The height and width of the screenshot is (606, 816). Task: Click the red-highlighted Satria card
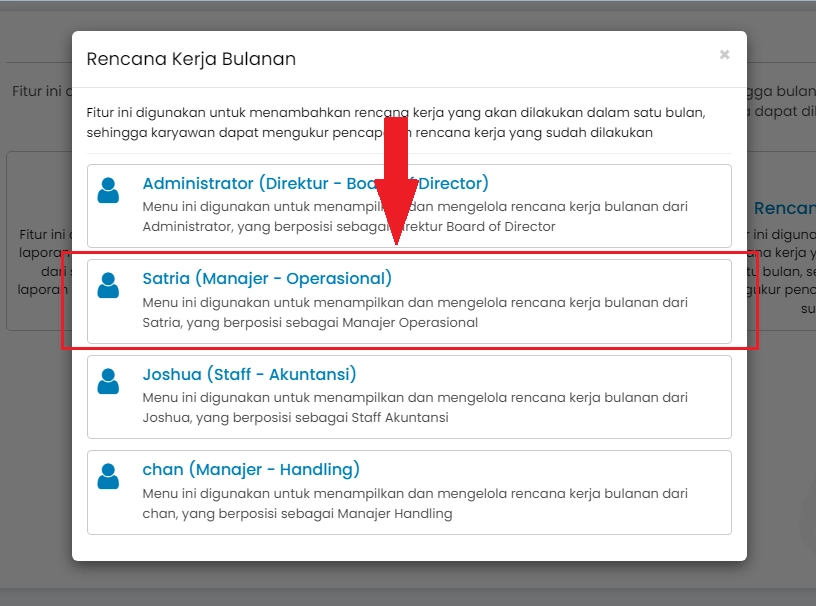point(410,300)
